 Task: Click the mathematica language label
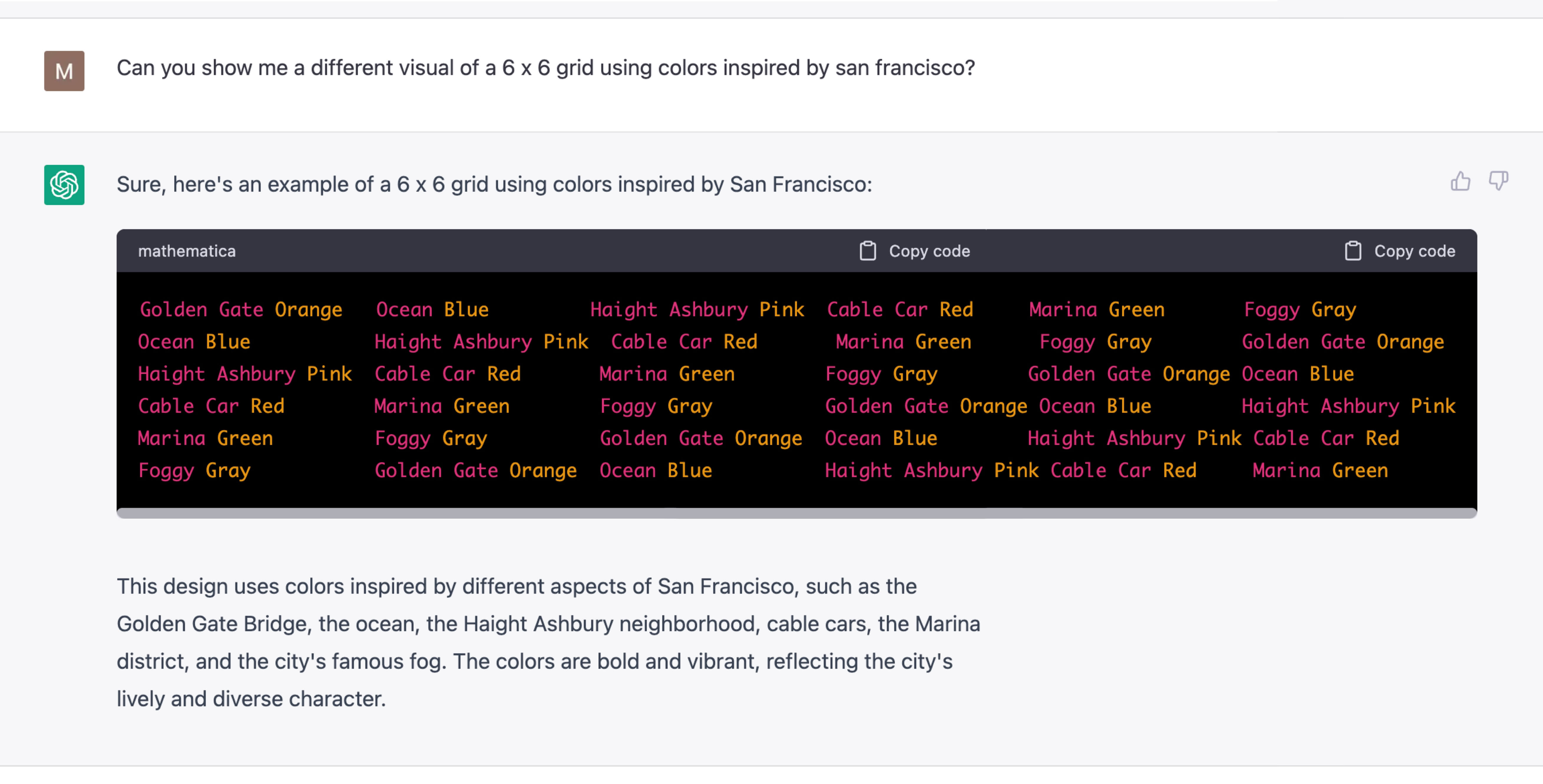point(187,251)
